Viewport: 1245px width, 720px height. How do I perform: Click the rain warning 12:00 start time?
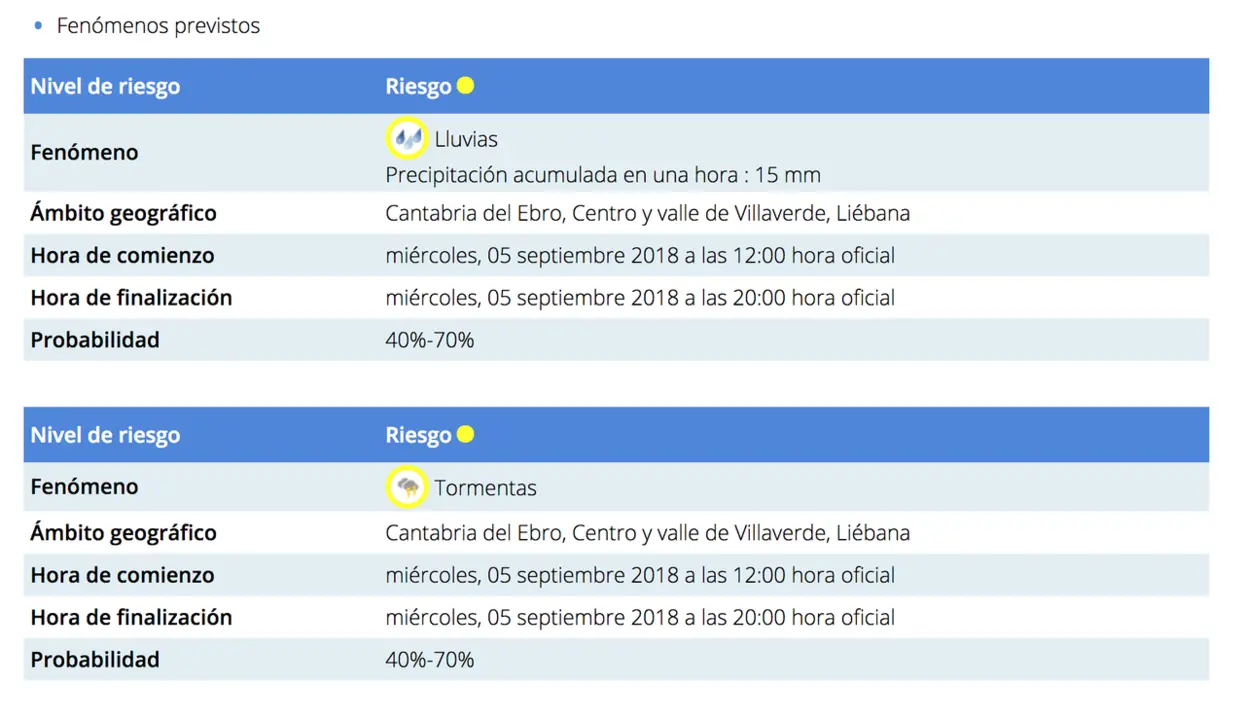759,256
